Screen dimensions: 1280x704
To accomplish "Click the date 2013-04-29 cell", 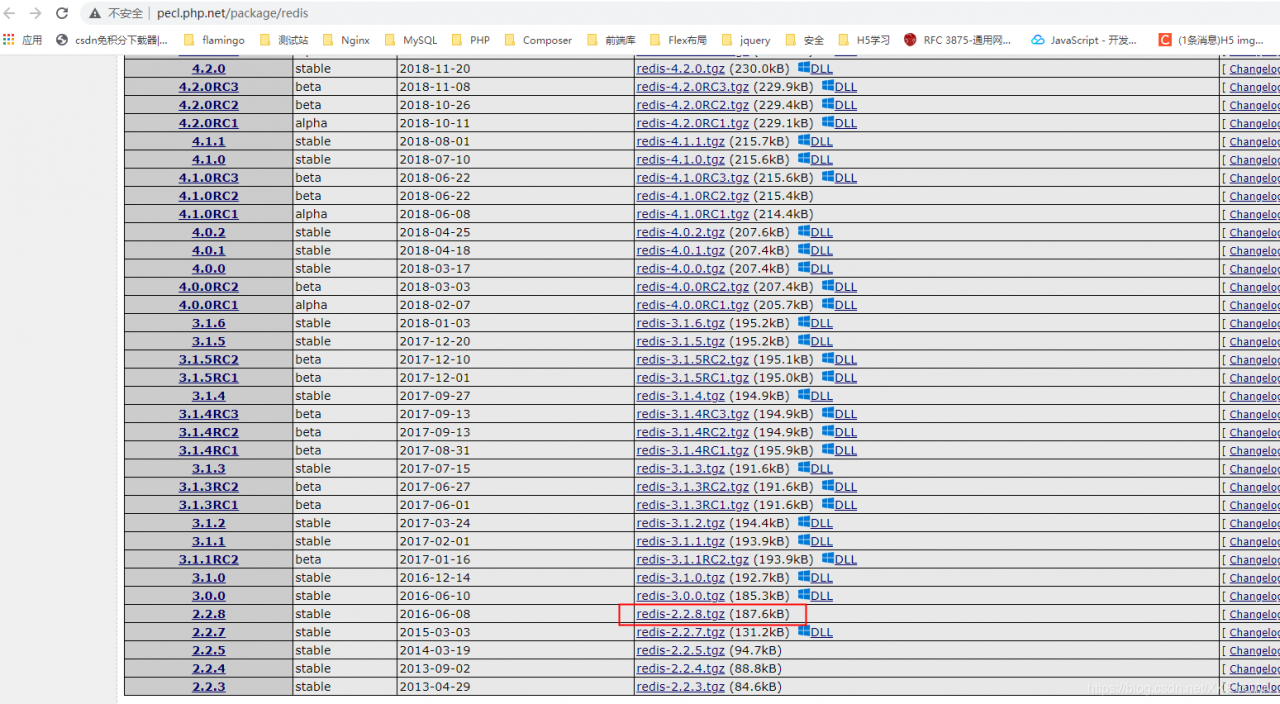I will (x=434, y=687).
